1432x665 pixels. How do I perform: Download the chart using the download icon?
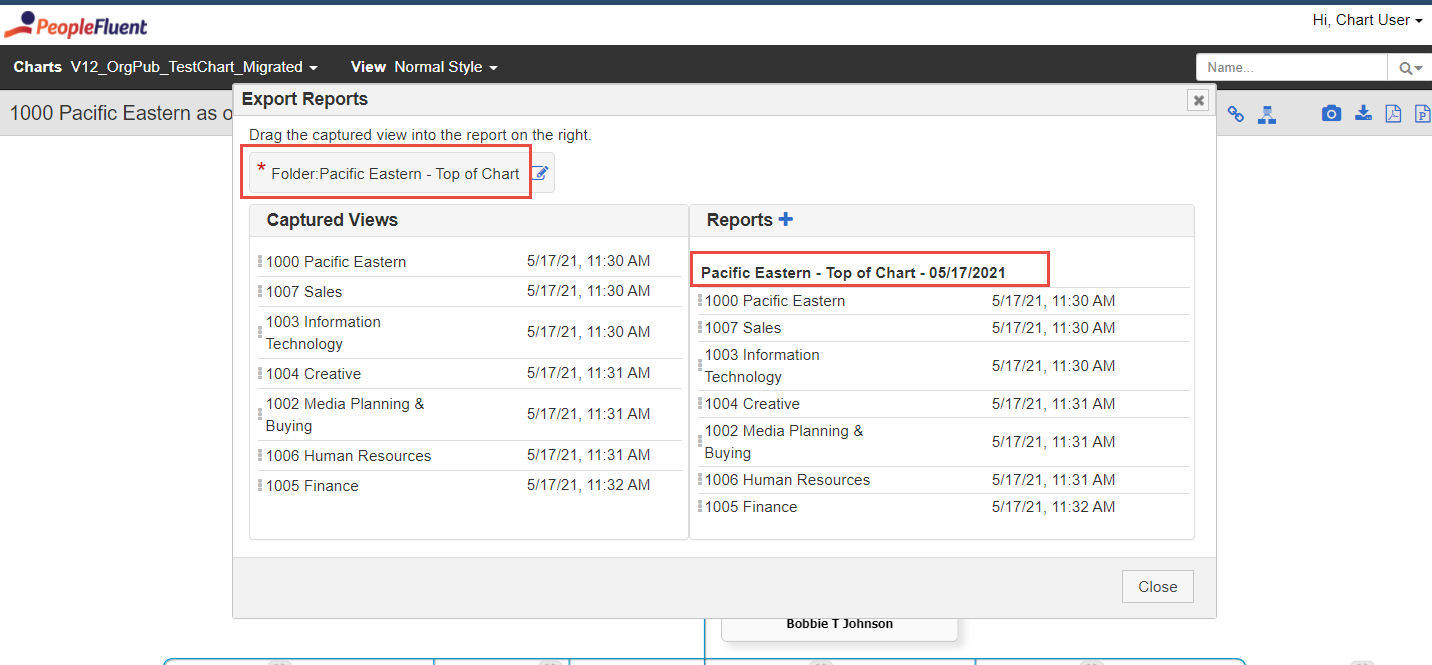[1363, 113]
